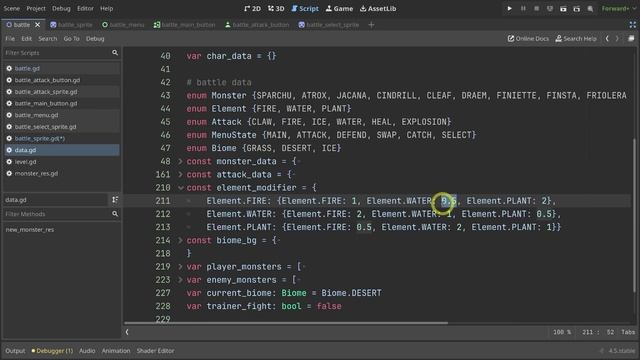Run the project with the play button
Image resolution: width=640 pixels, height=360 pixels.
pos(509,8)
